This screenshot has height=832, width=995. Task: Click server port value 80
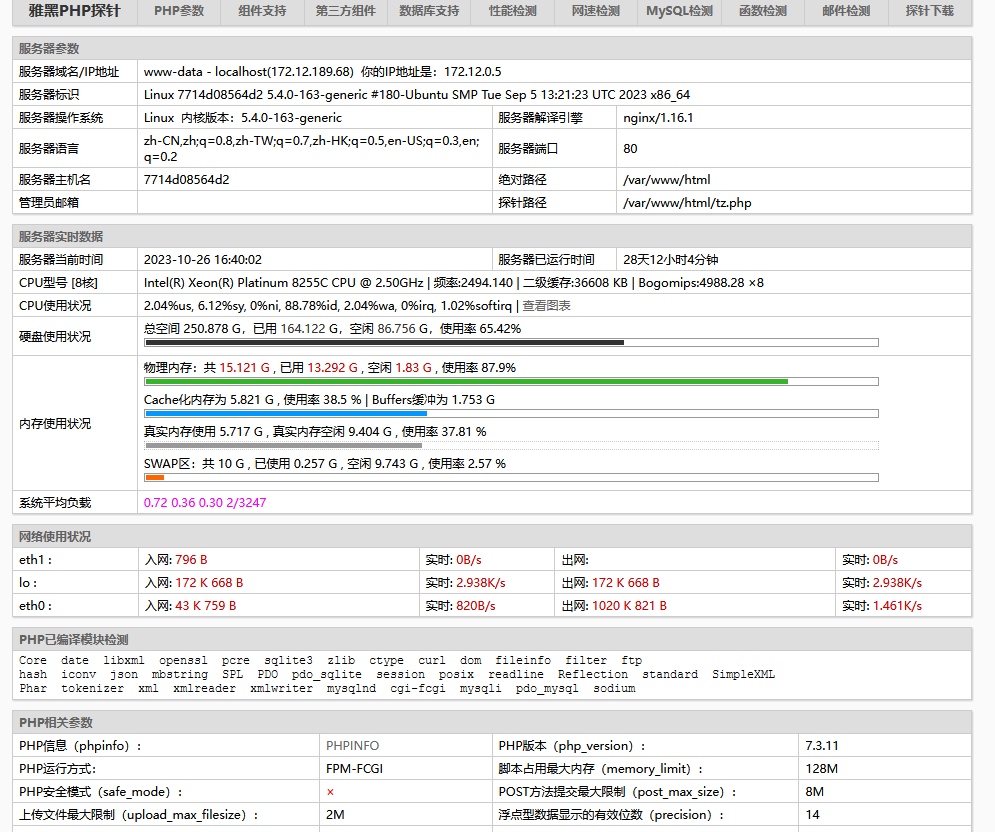[x=630, y=149]
